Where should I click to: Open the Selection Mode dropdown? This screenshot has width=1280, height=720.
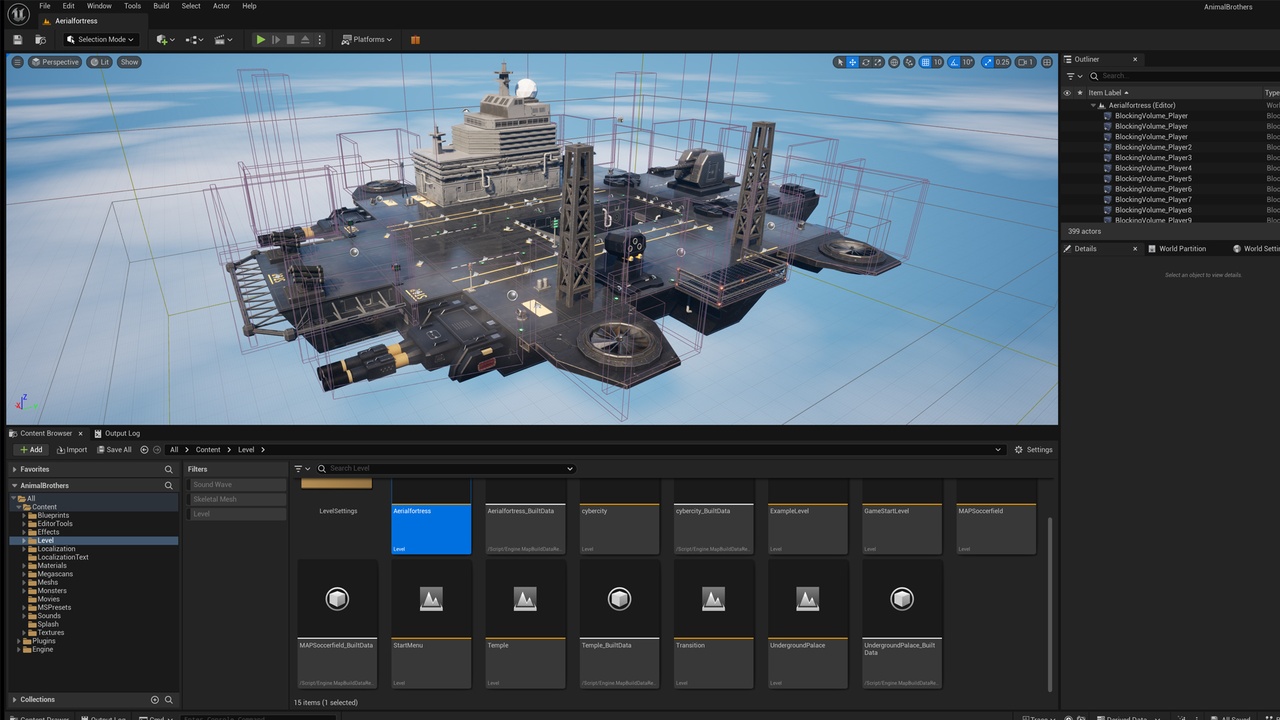click(x=101, y=40)
